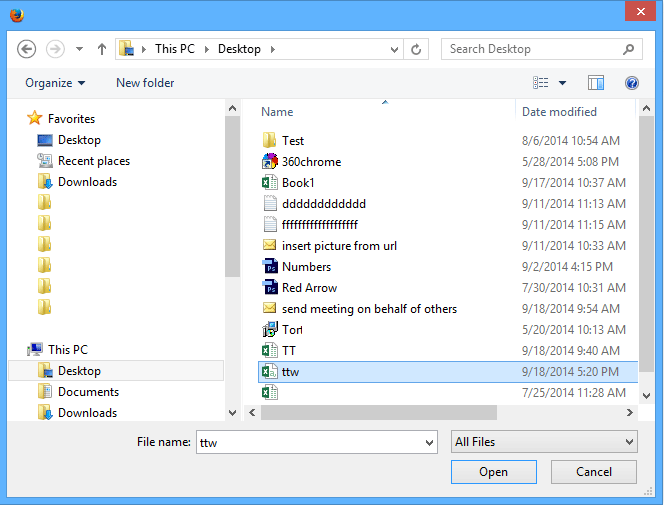
Task: Select send meeting on behalf mail icon
Action: [269, 308]
